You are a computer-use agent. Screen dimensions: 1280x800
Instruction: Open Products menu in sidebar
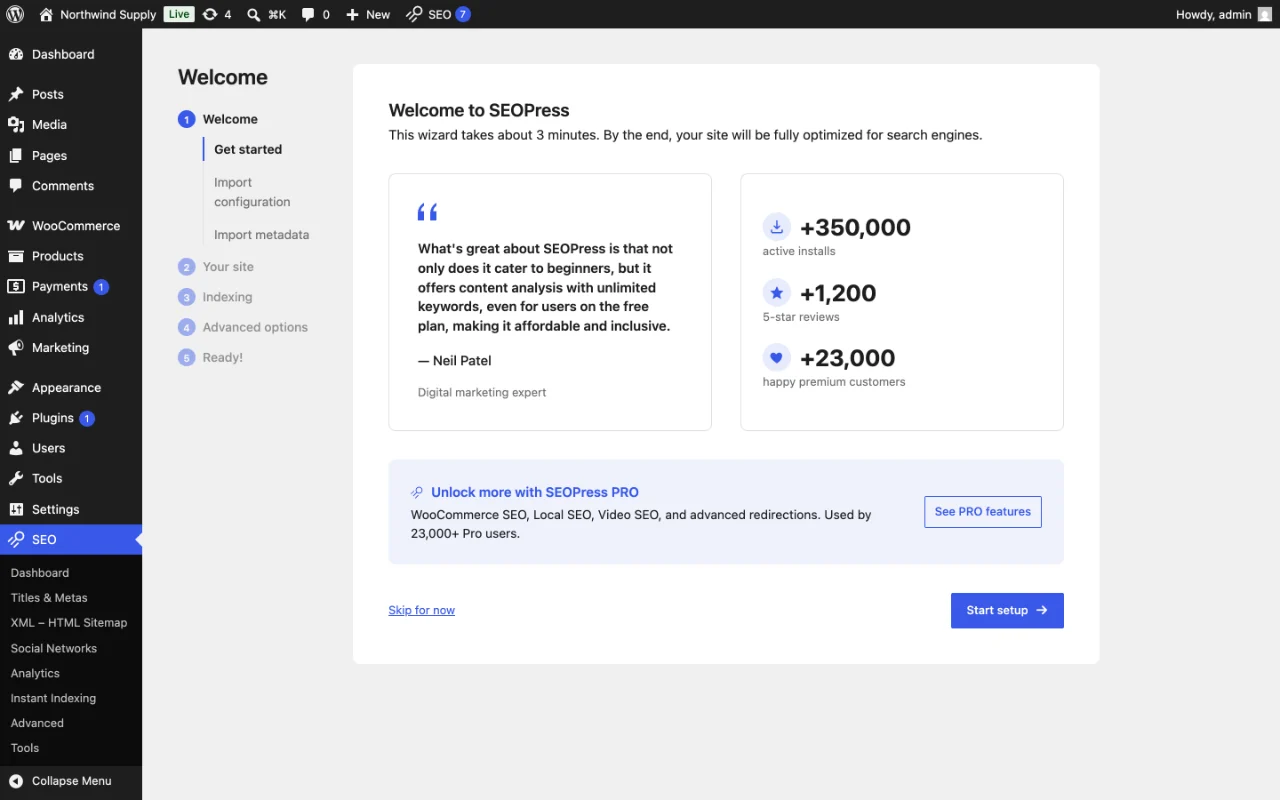pyautogui.click(x=71, y=256)
